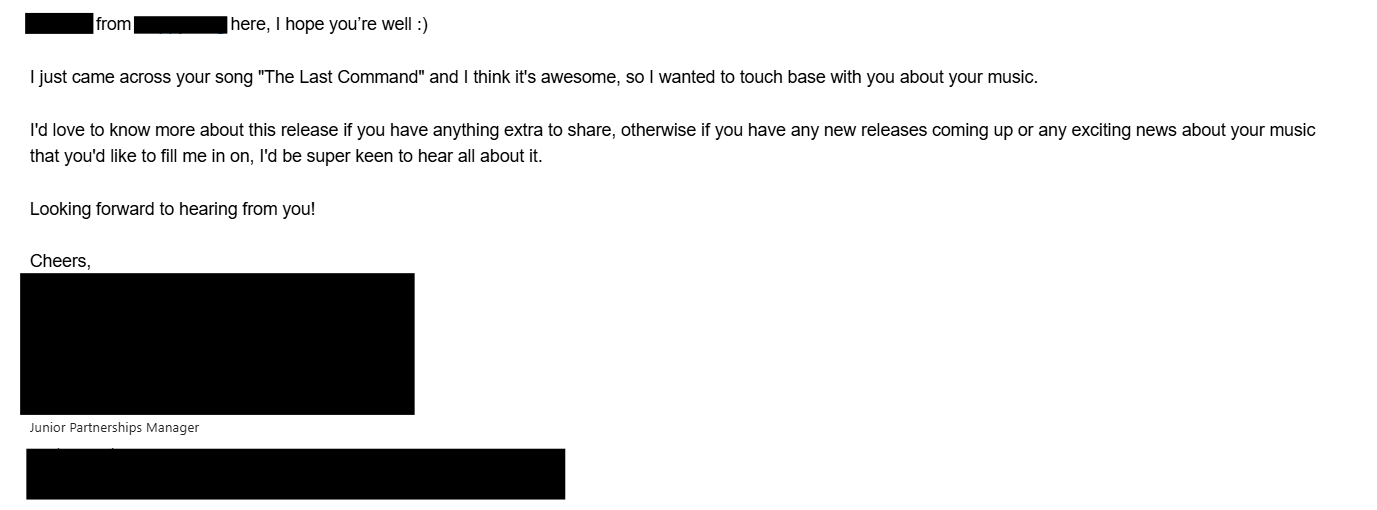Click the large redacted signature block

click(x=217, y=343)
